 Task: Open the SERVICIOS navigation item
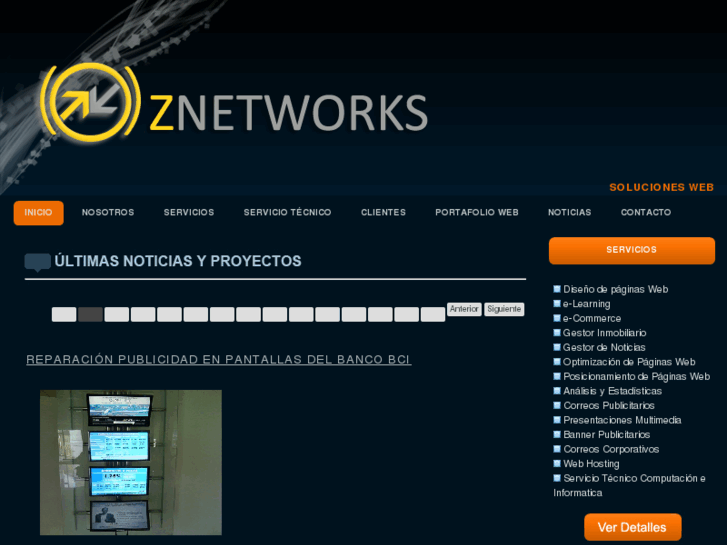(189, 212)
